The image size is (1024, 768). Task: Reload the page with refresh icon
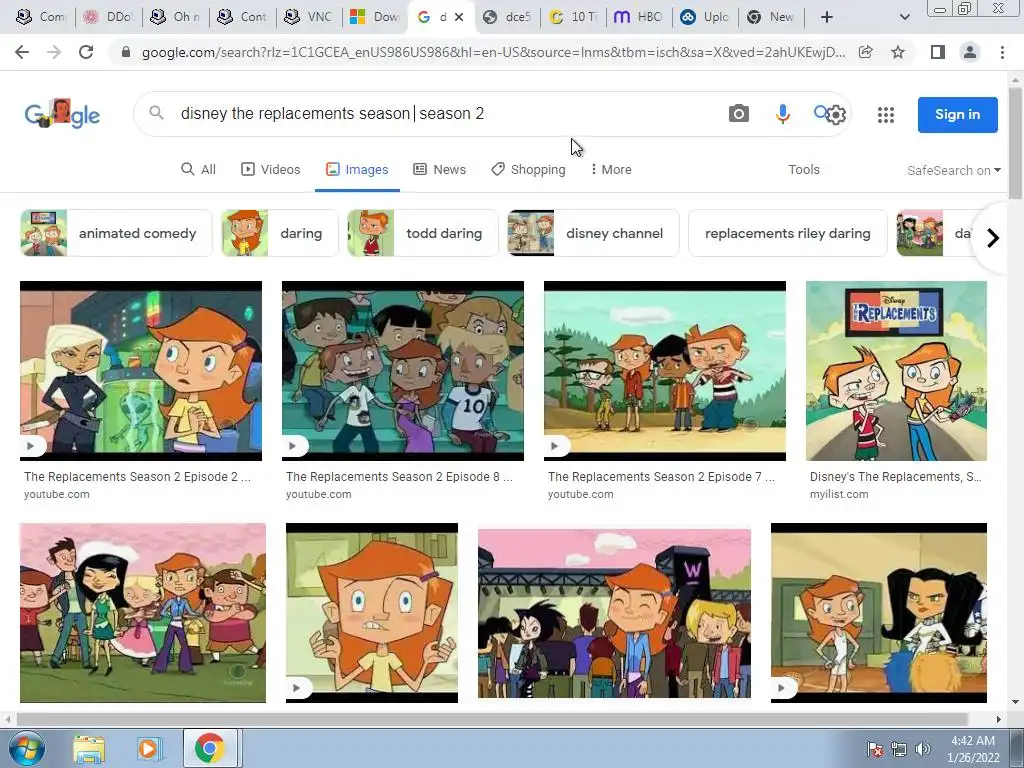point(86,52)
